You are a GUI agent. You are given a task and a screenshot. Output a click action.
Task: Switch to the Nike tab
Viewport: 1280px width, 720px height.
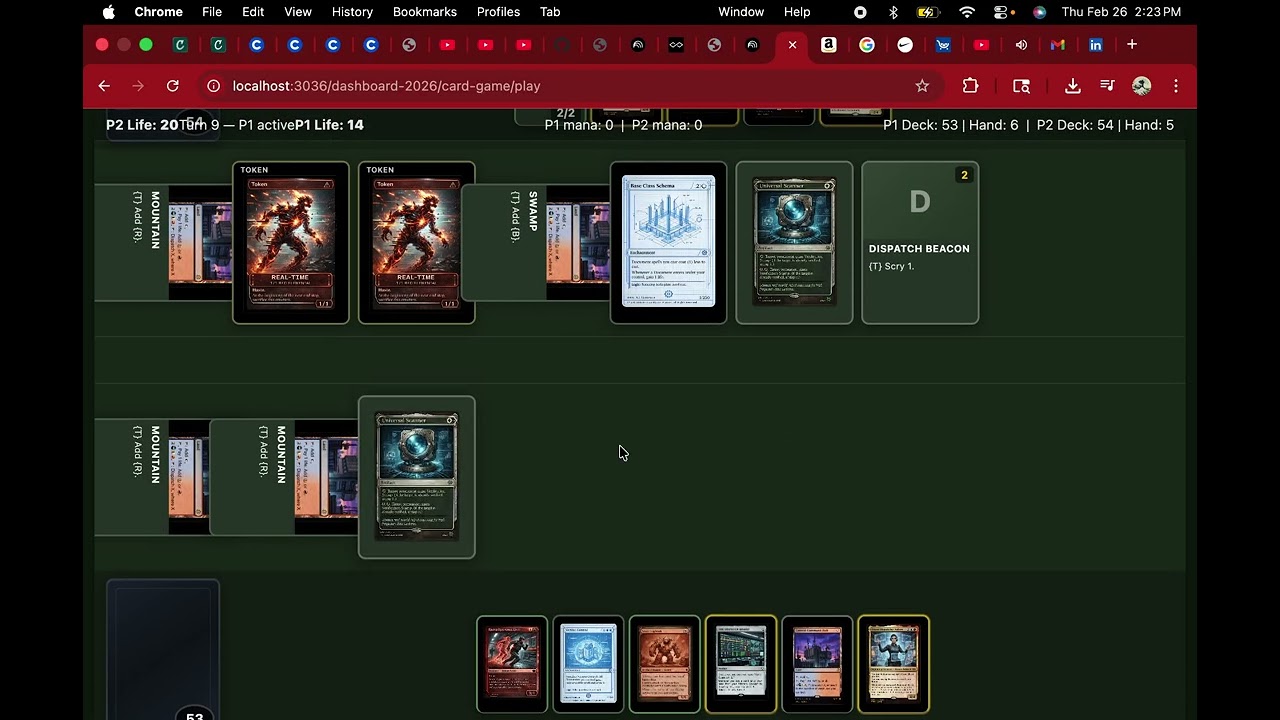[x=905, y=44]
